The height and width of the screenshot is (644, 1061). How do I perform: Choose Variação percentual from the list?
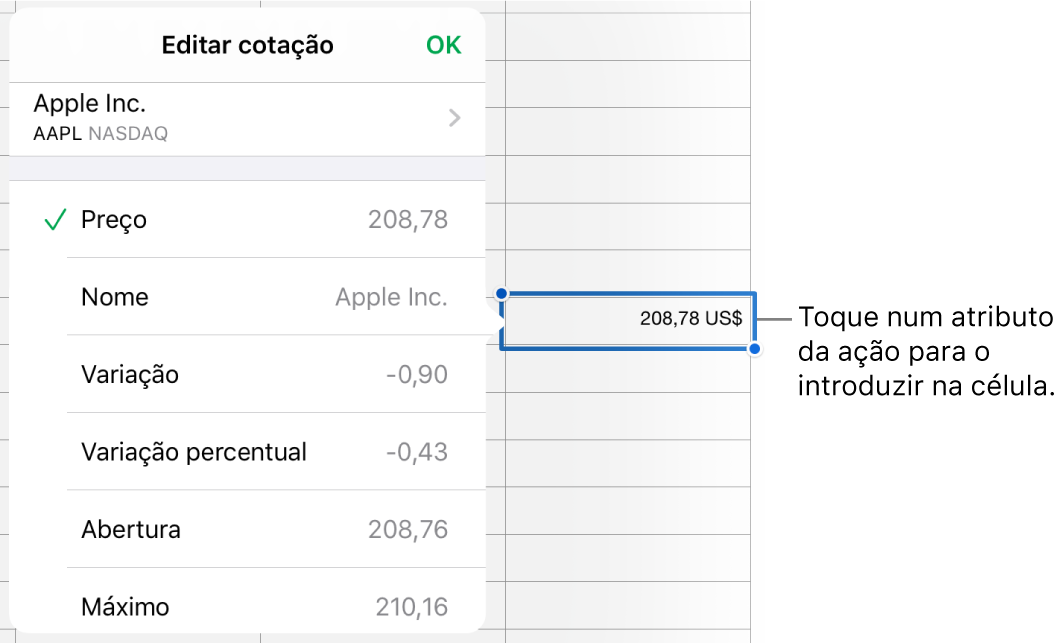193,451
